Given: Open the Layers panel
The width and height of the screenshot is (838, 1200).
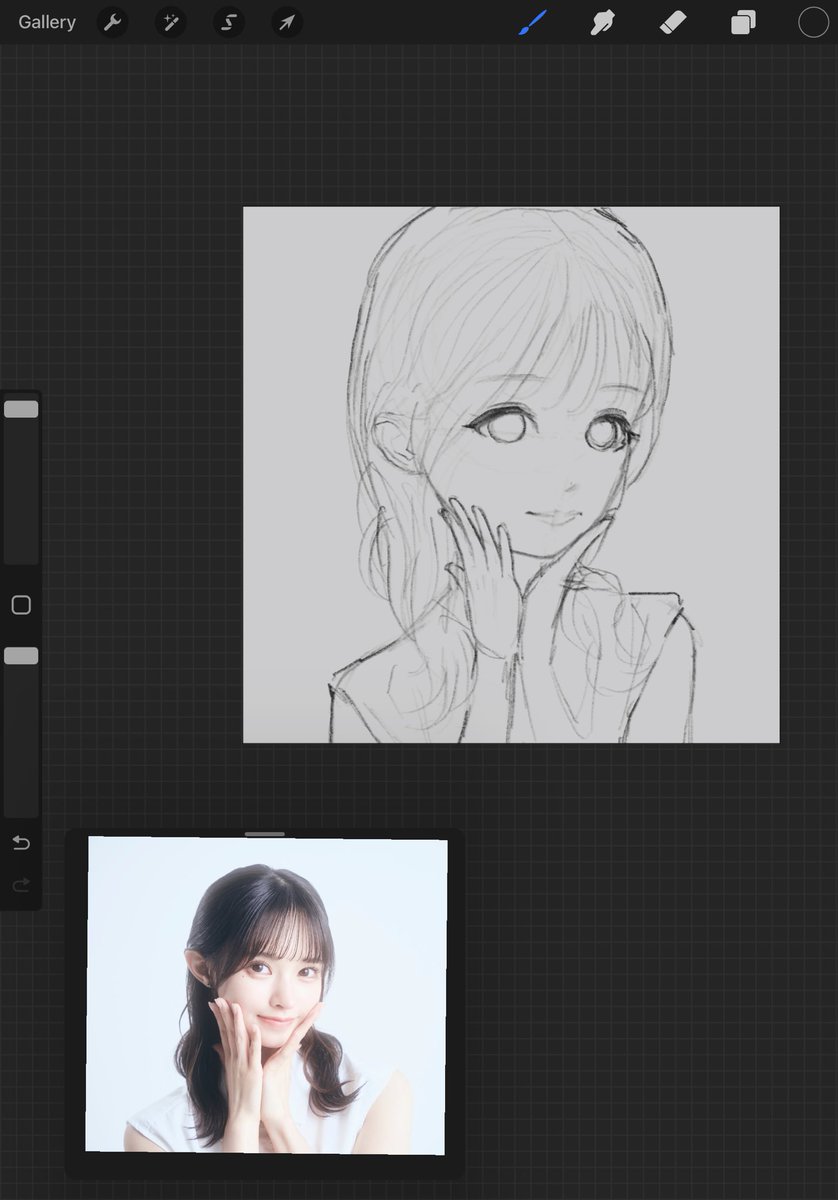Looking at the screenshot, I should pyautogui.click(x=743, y=22).
